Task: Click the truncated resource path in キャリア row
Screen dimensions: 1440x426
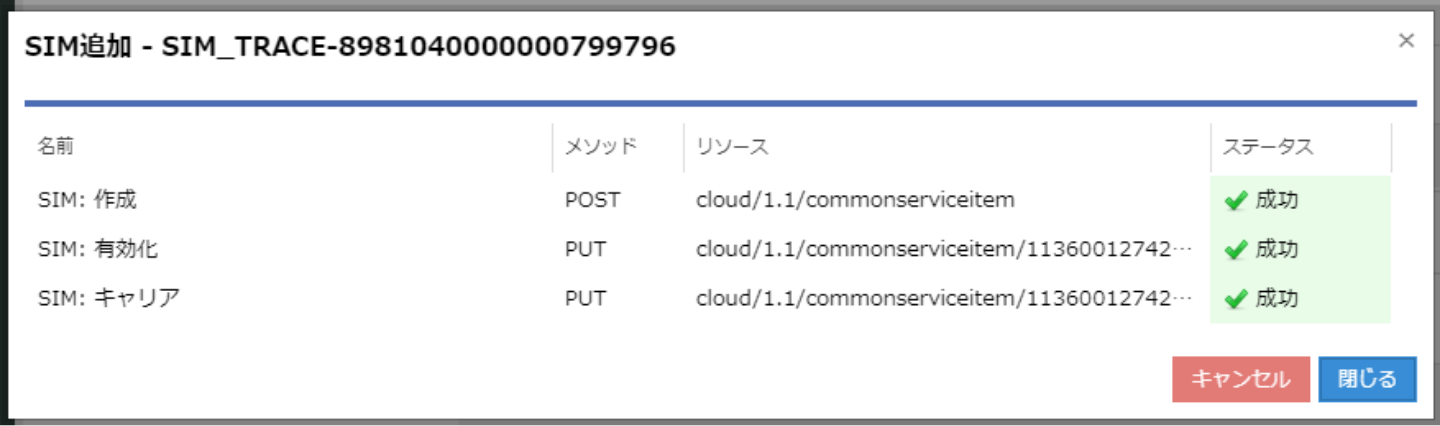Action: (x=944, y=298)
